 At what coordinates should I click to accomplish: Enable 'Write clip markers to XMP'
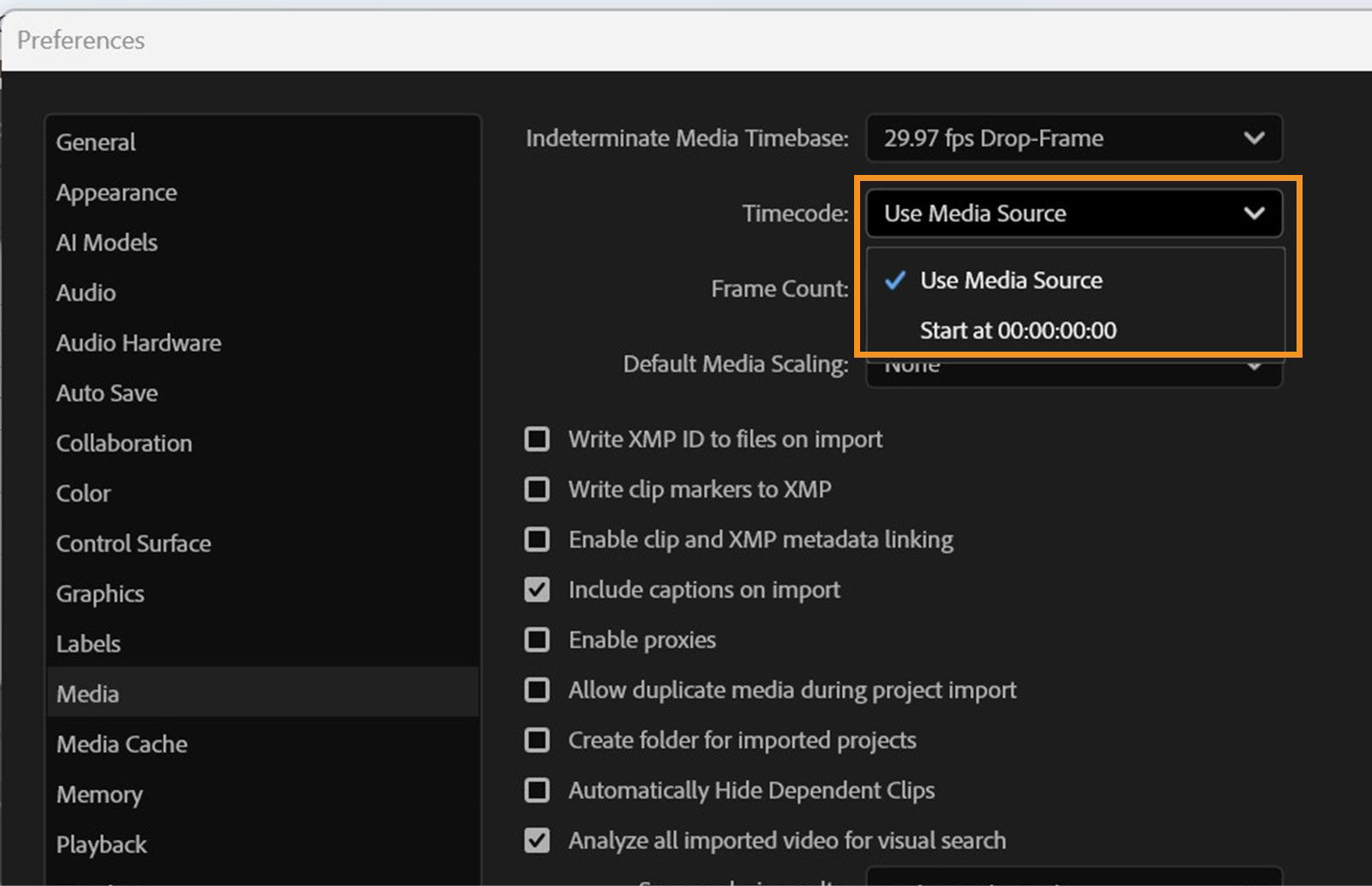pyautogui.click(x=537, y=489)
